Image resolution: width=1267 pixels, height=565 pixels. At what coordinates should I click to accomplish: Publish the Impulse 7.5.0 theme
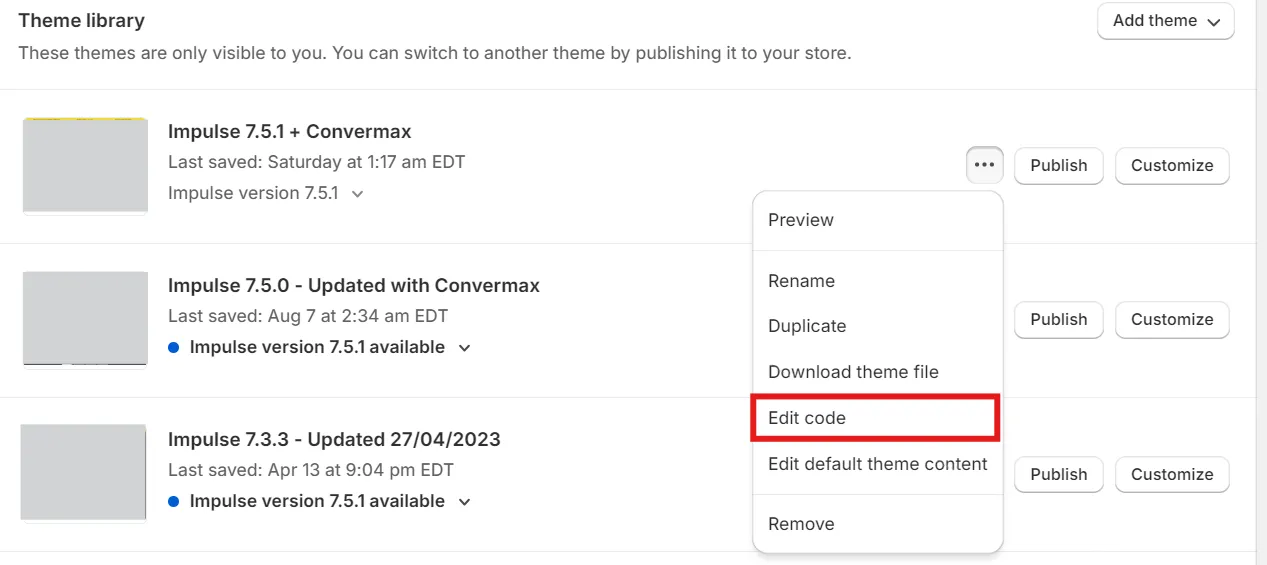coord(1058,320)
